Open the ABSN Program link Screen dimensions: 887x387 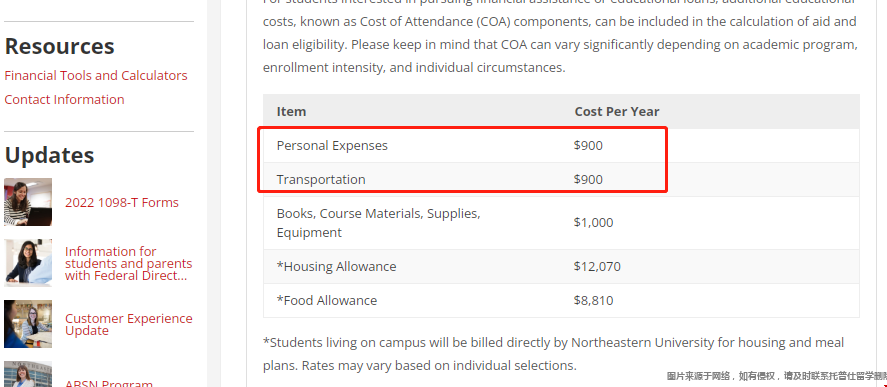[109, 384]
